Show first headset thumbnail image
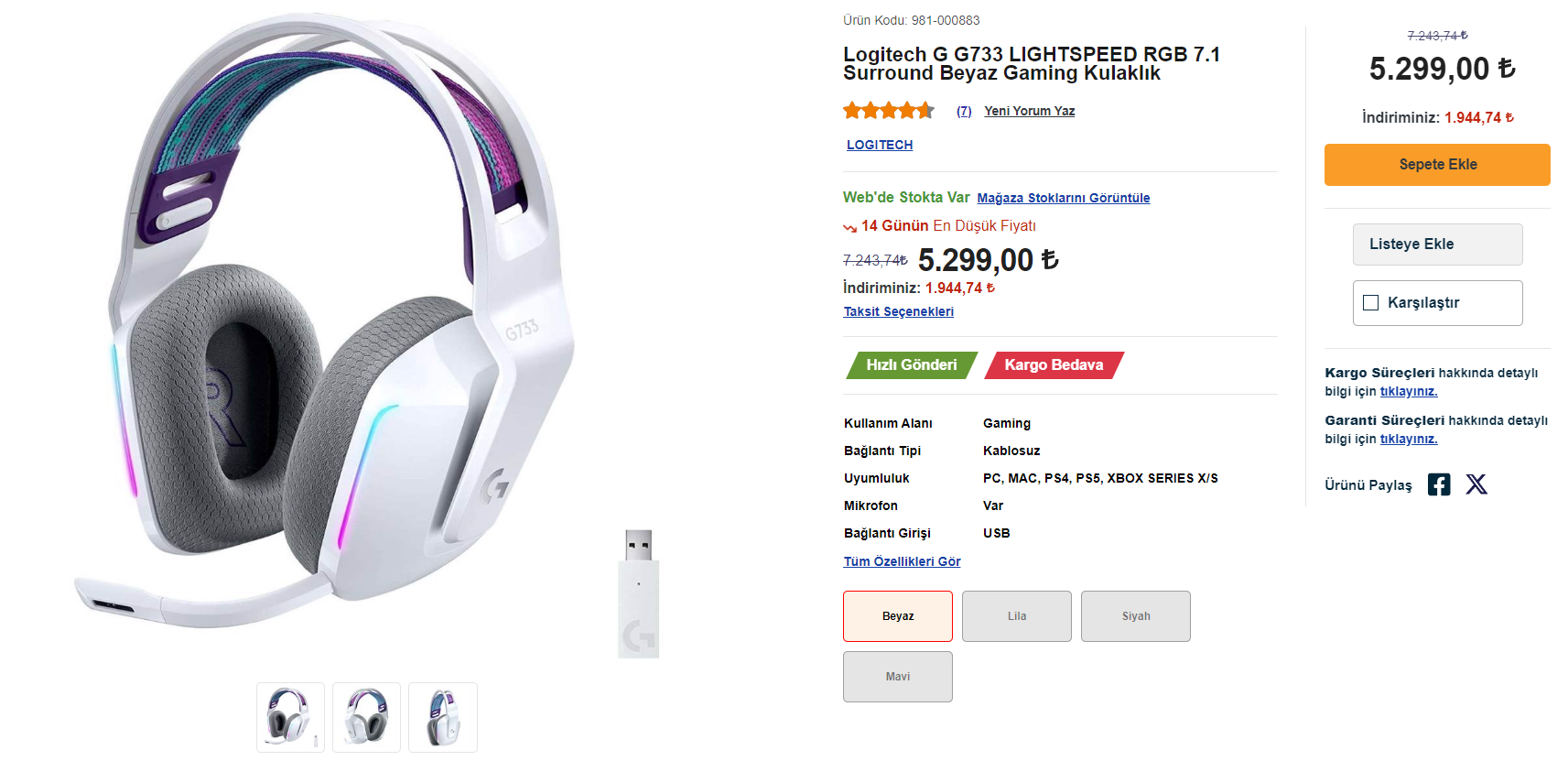Screen dimensions: 1568x761 click(290, 717)
